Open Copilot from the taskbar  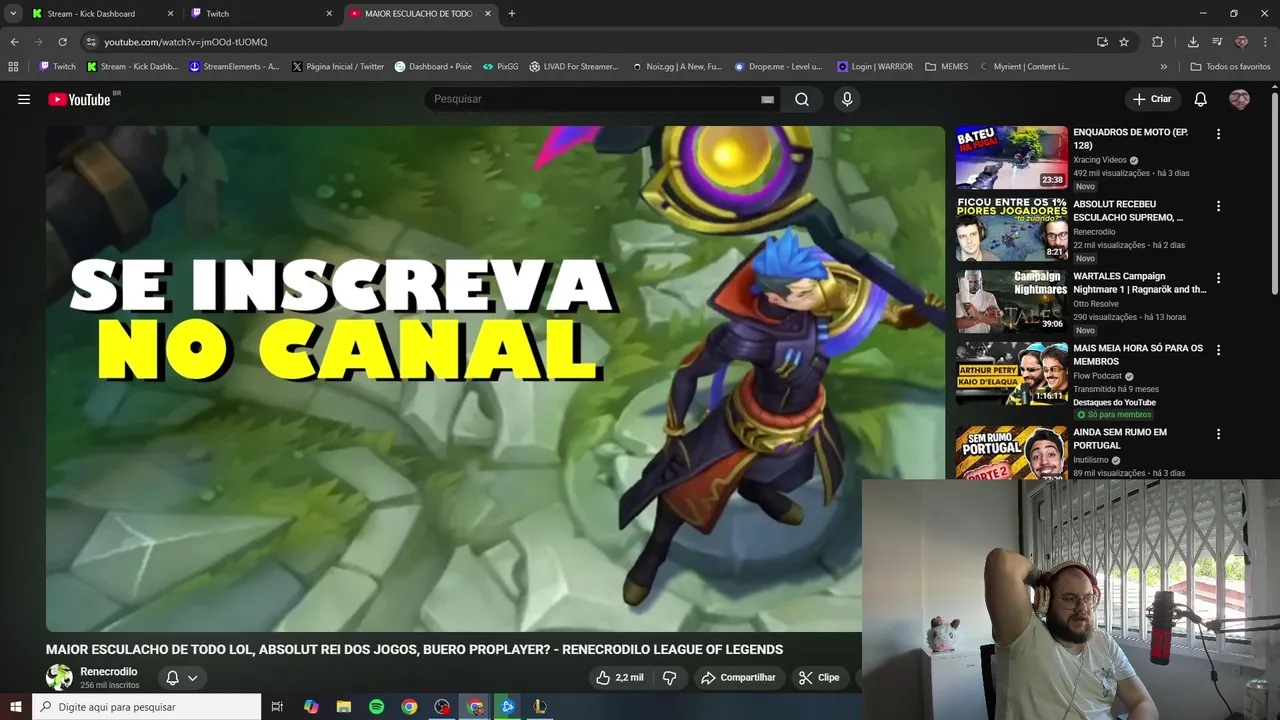click(x=311, y=707)
